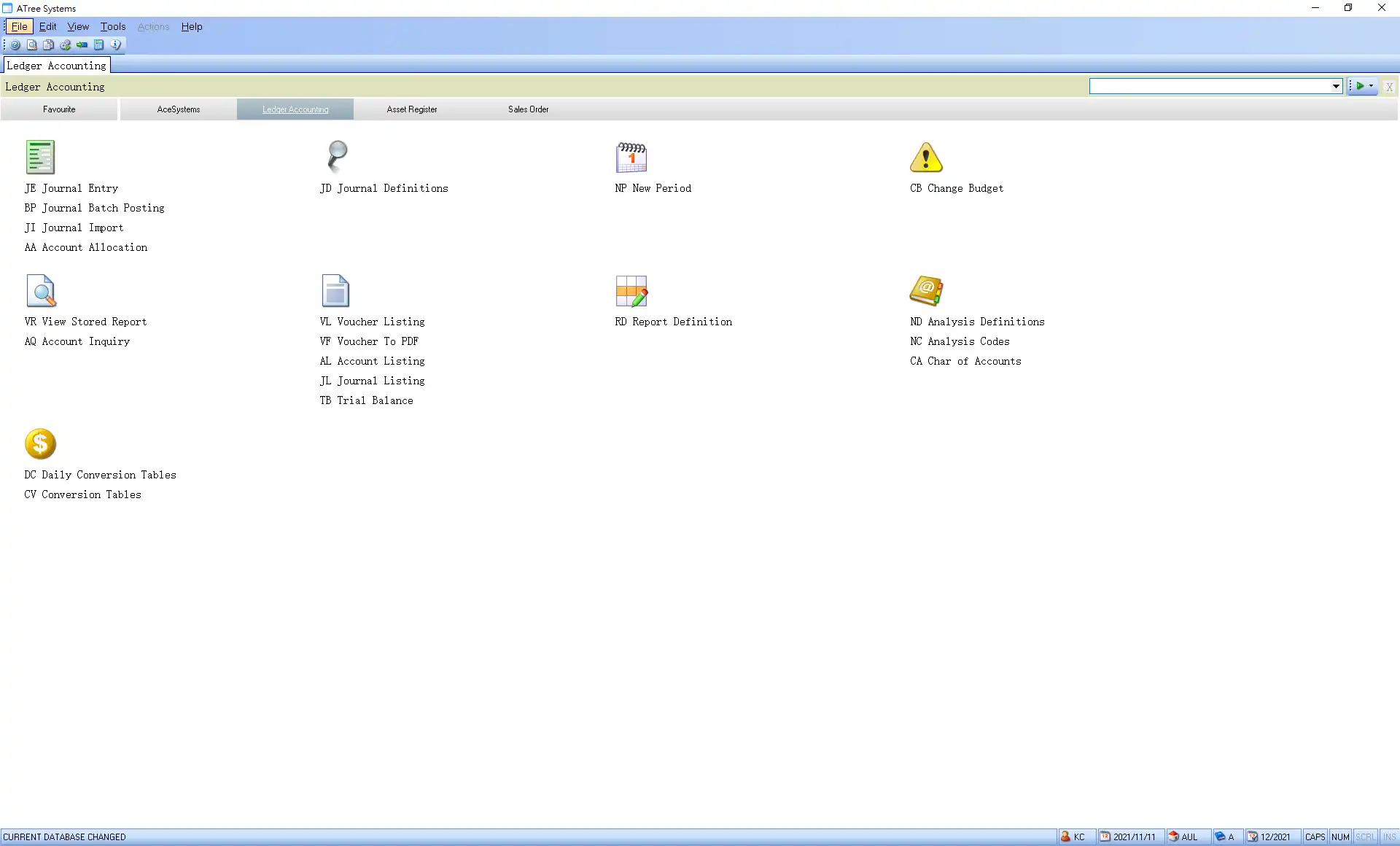Select NC Analysis Codes menu item
The image size is (1400, 846).
(x=960, y=341)
